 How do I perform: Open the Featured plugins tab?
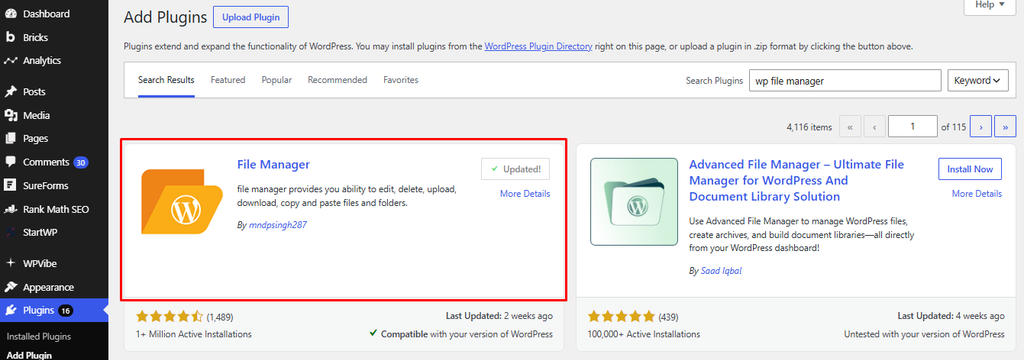[228, 80]
